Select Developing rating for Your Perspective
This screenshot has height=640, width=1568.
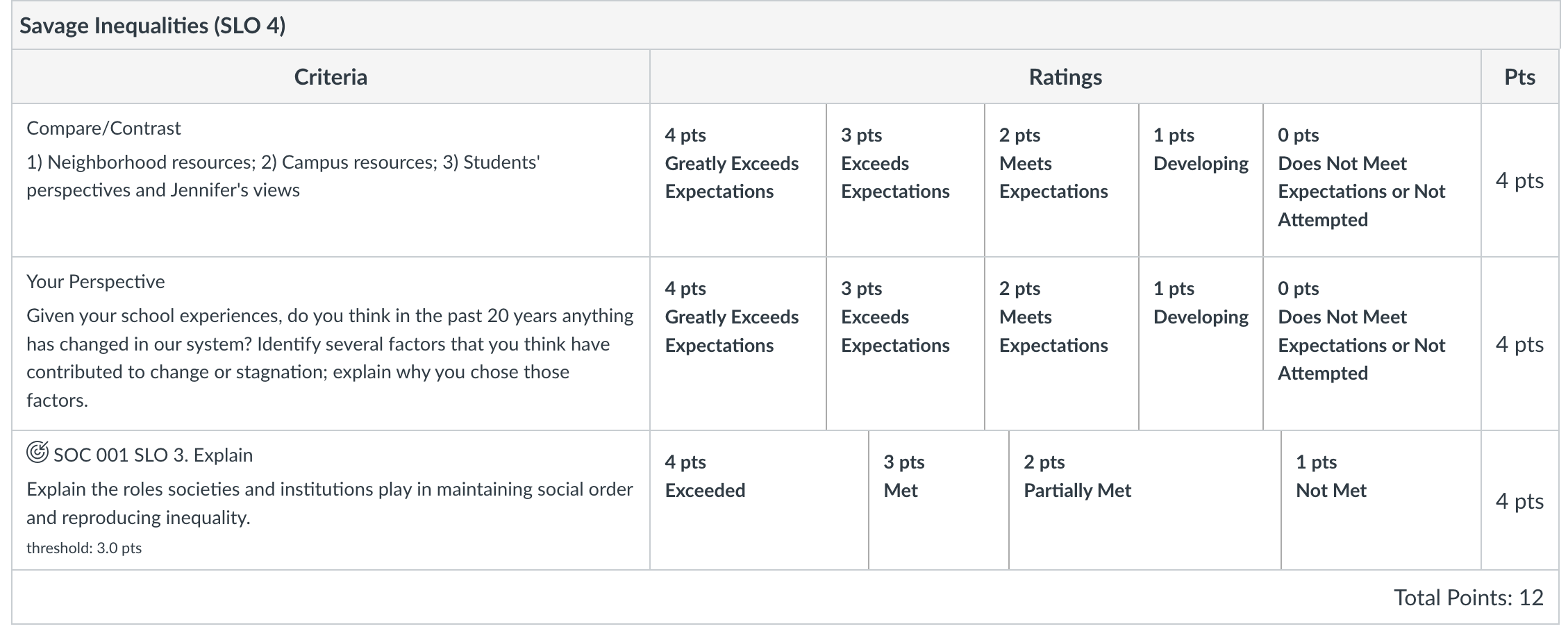(1201, 344)
